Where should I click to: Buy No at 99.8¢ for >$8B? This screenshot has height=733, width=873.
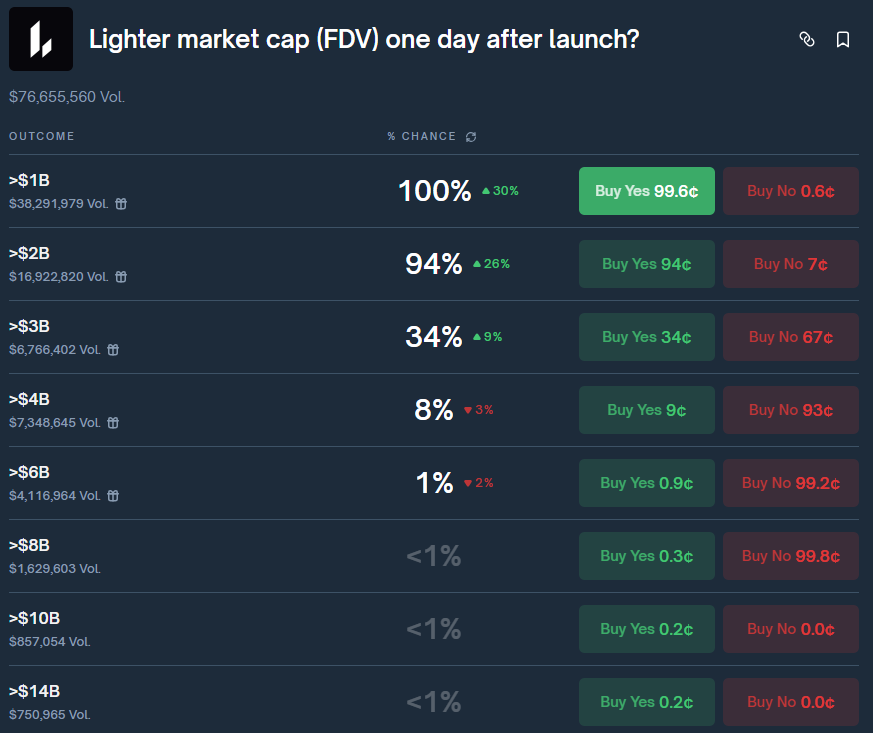pyautogui.click(x=790, y=556)
